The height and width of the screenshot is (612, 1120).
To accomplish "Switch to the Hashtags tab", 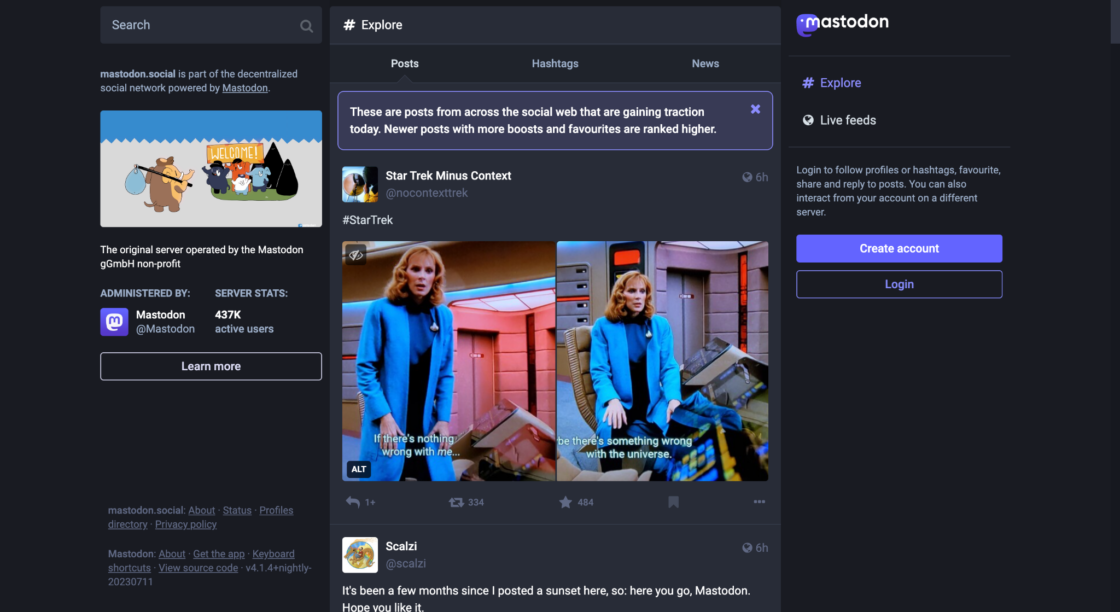I will pos(555,63).
